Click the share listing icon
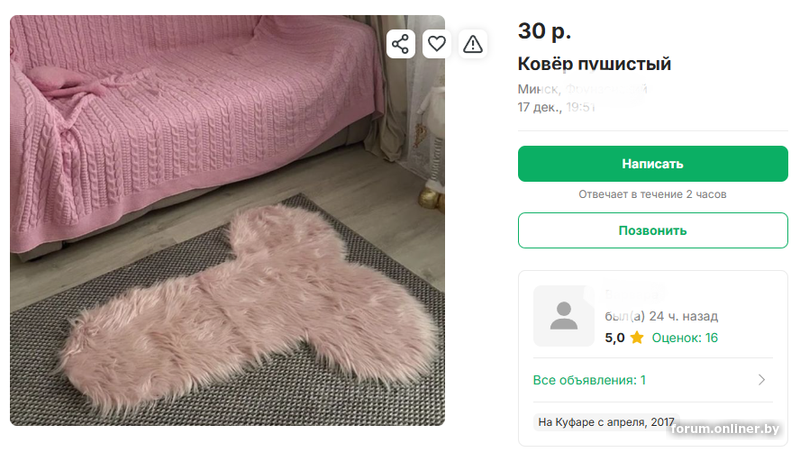Image resolution: width=800 pixels, height=450 pixels. [401, 43]
